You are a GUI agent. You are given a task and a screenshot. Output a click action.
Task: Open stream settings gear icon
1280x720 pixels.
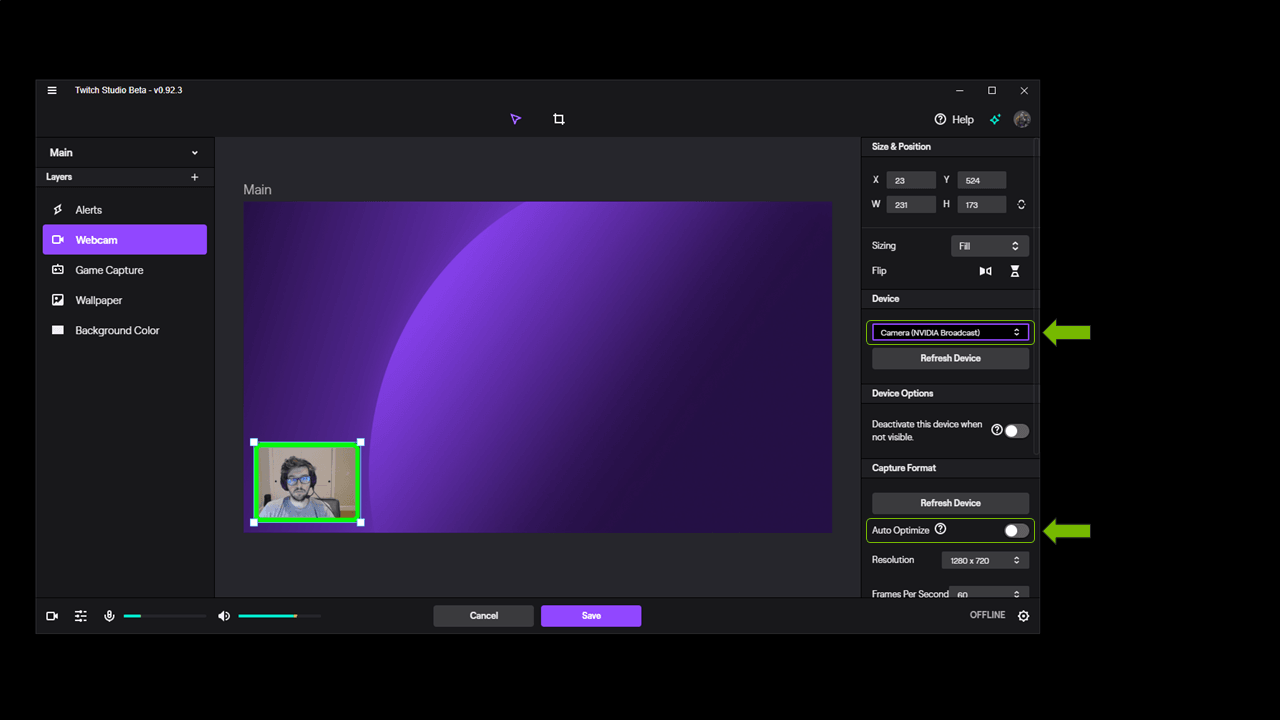click(x=1023, y=616)
